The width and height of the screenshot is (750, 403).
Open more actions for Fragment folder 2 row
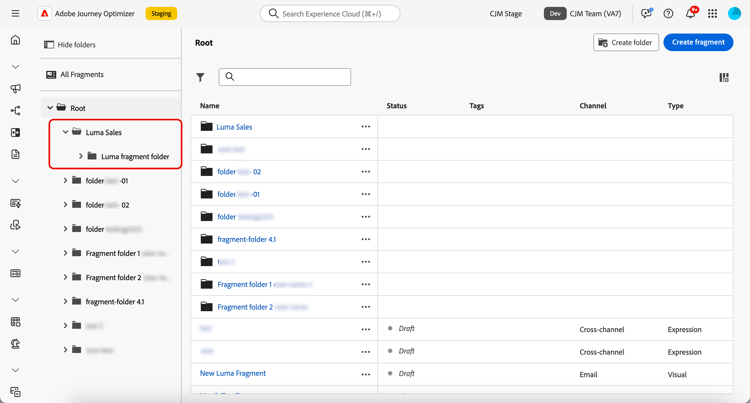[366, 307]
